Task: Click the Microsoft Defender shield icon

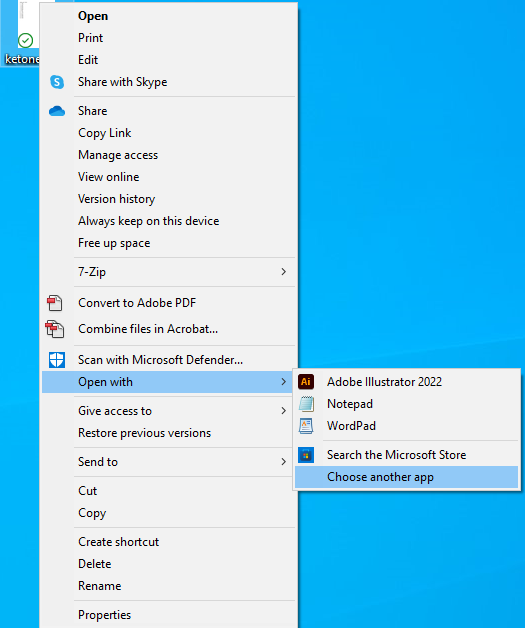Action: point(57,360)
